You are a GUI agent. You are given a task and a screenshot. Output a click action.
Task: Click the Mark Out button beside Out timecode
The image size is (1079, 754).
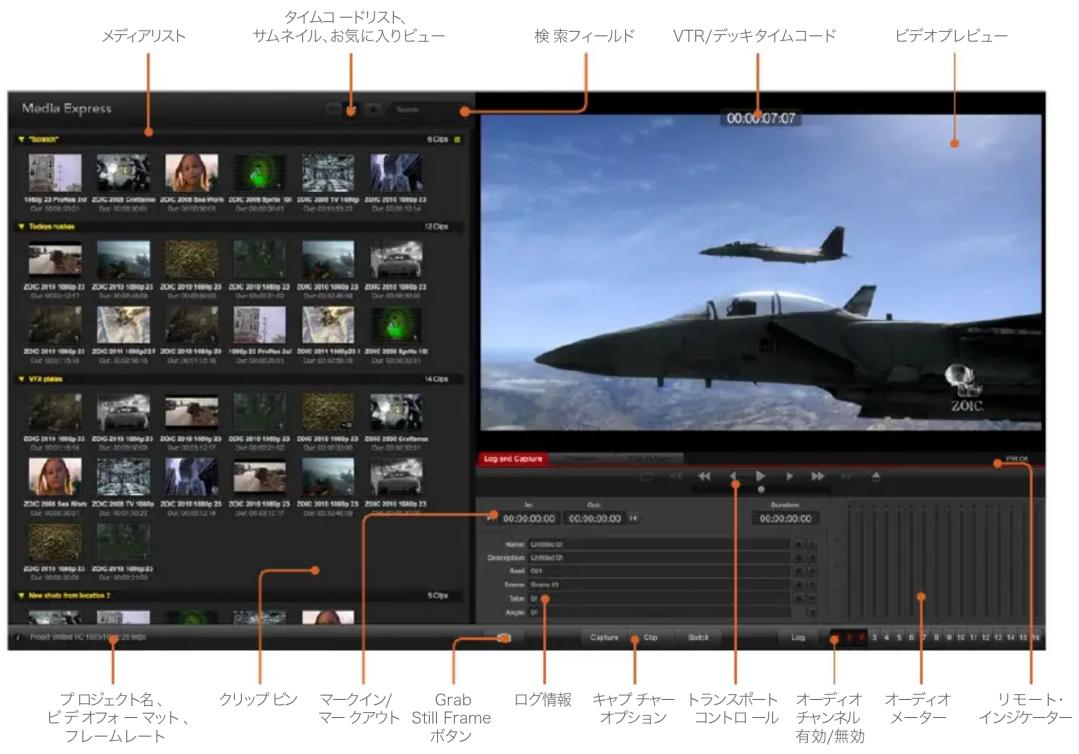(x=633, y=518)
